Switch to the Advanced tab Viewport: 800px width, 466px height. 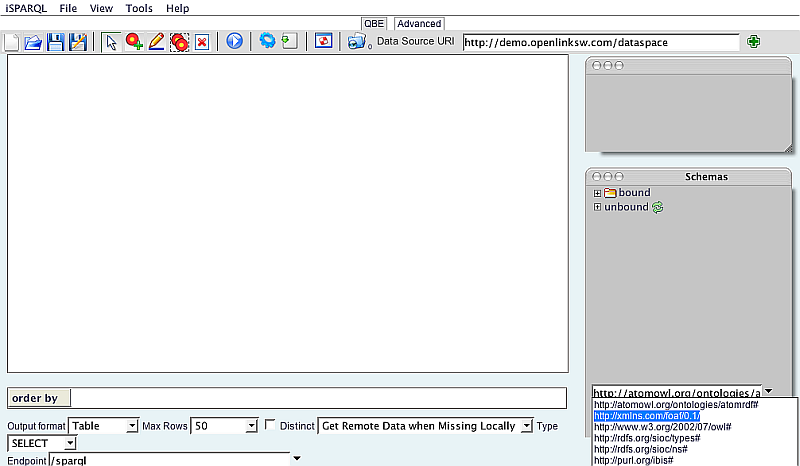pos(419,23)
